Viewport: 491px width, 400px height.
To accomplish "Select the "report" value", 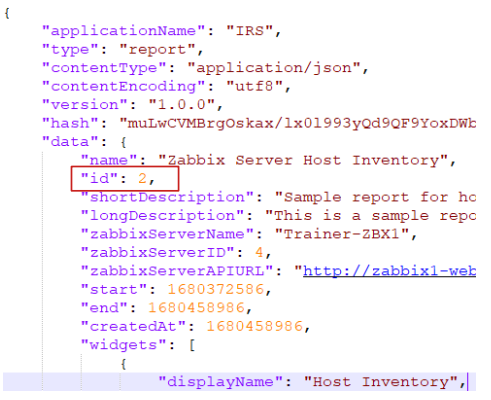I will click(x=157, y=50).
